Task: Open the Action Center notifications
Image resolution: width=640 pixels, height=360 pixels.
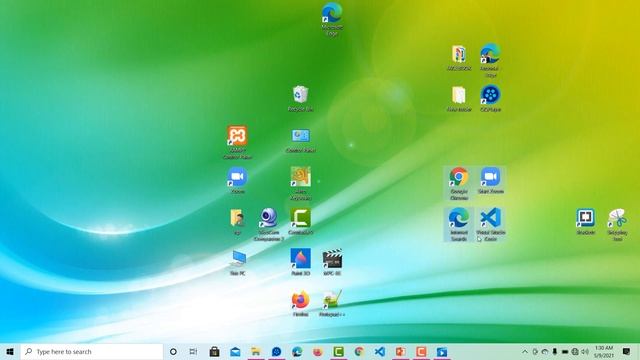Action: point(627,351)
